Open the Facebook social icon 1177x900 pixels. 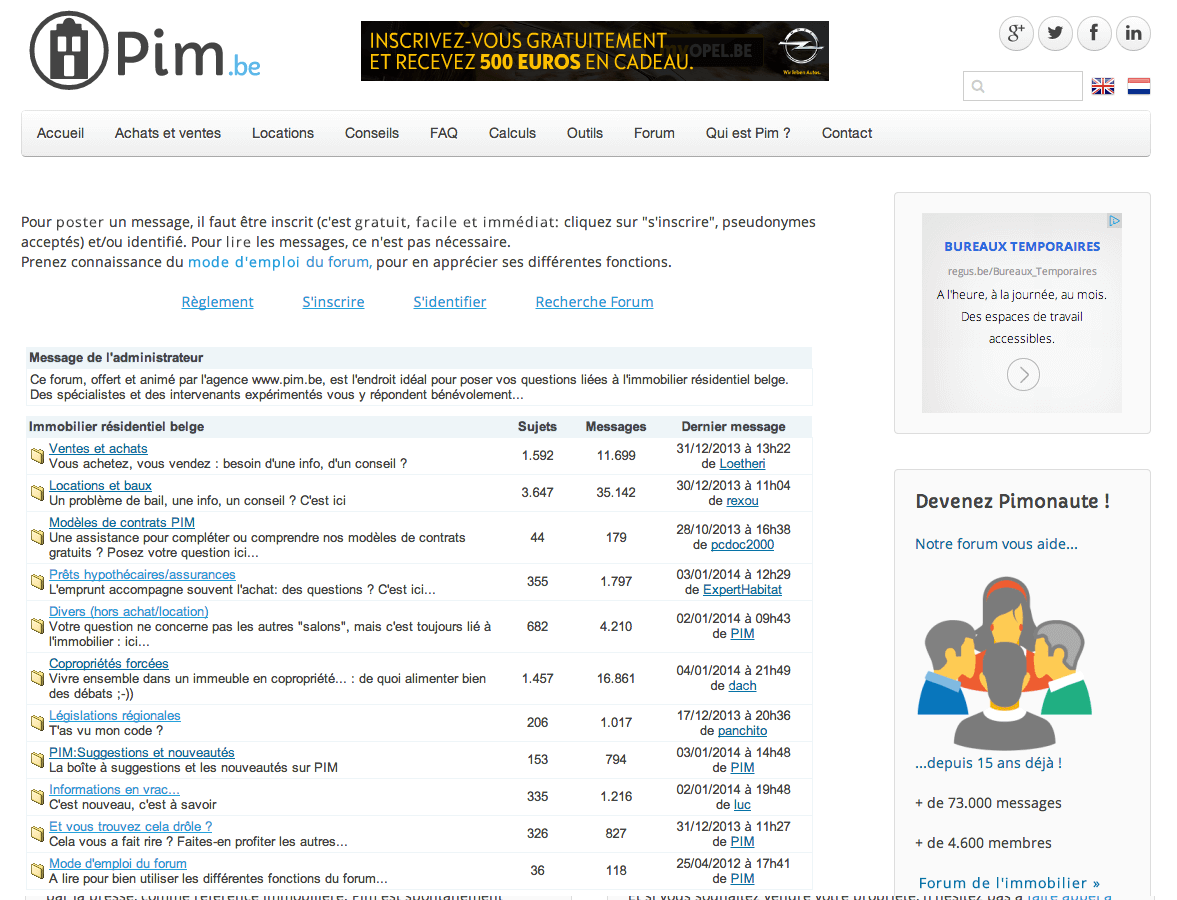1094,34
